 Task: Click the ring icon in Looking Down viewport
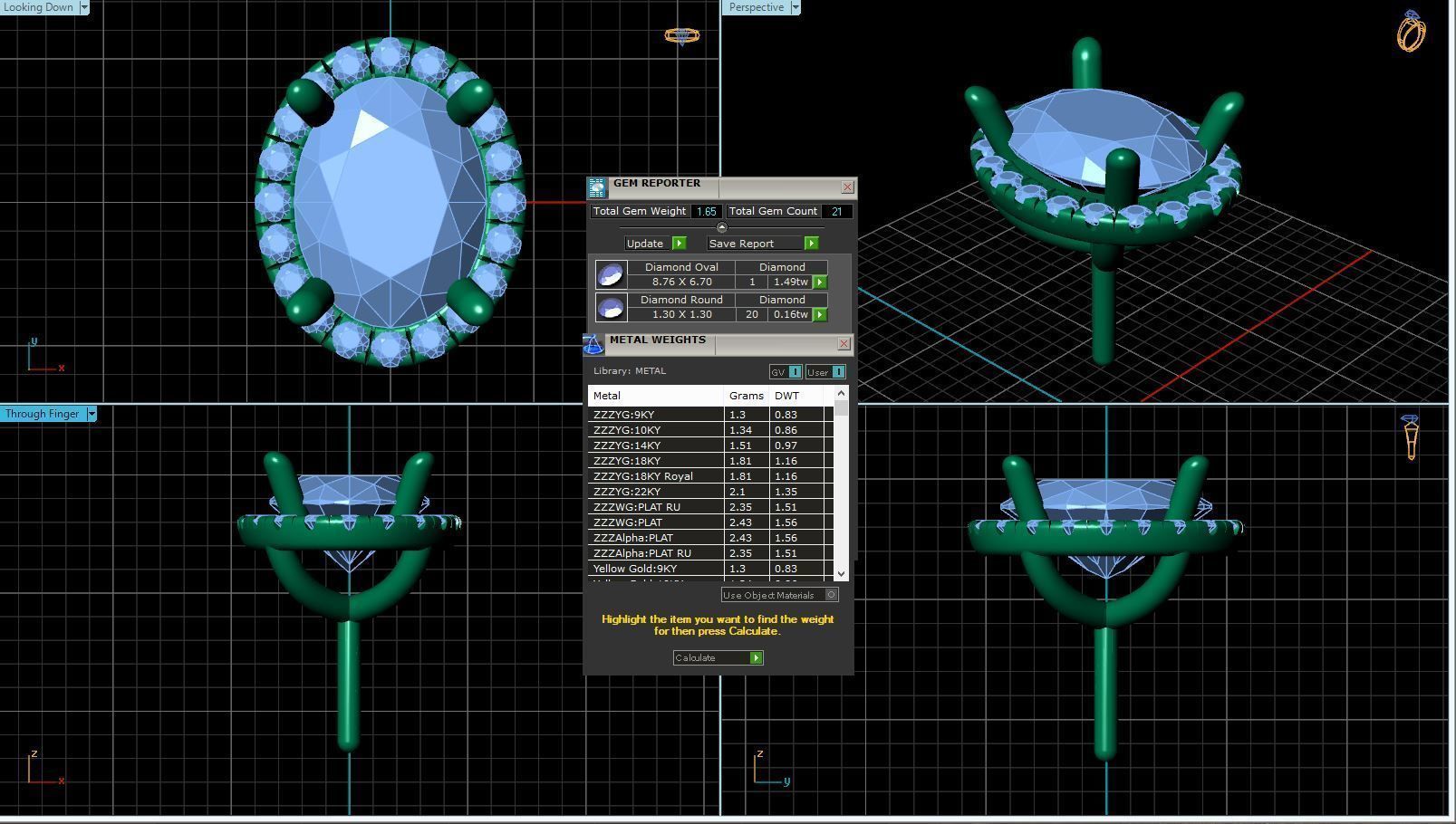point(681,35)
